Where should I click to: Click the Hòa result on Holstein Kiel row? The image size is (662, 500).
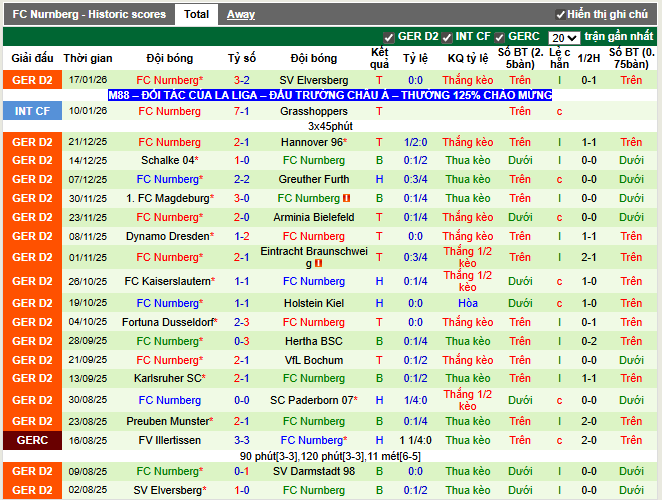468,303
